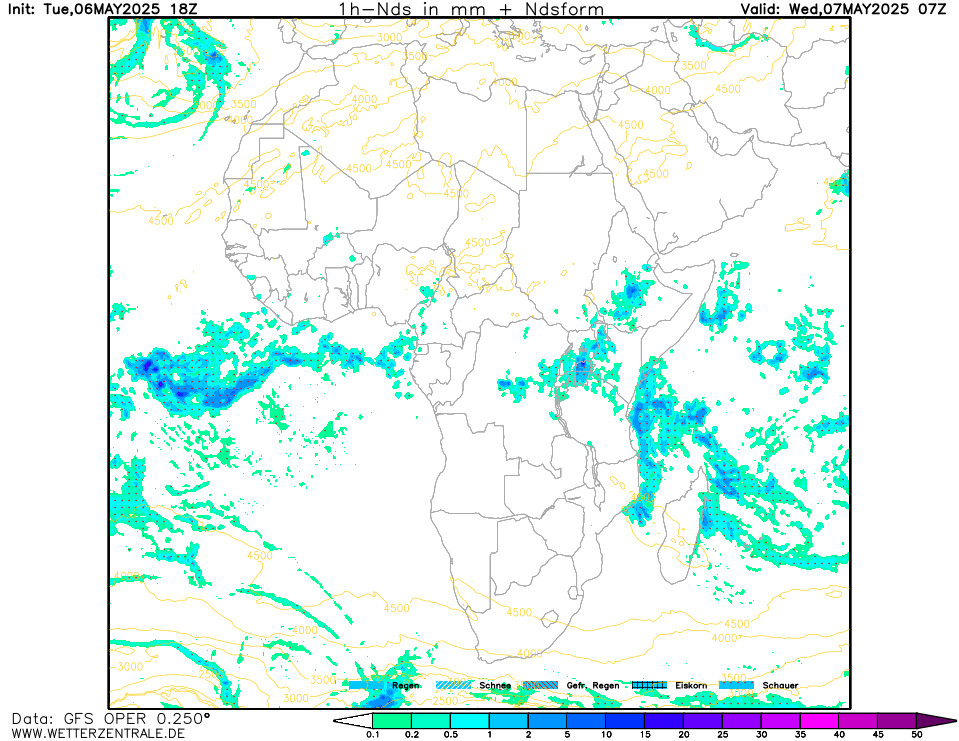Click the 50 value on the color scale
959x741 pixels.
click(917, 734)
